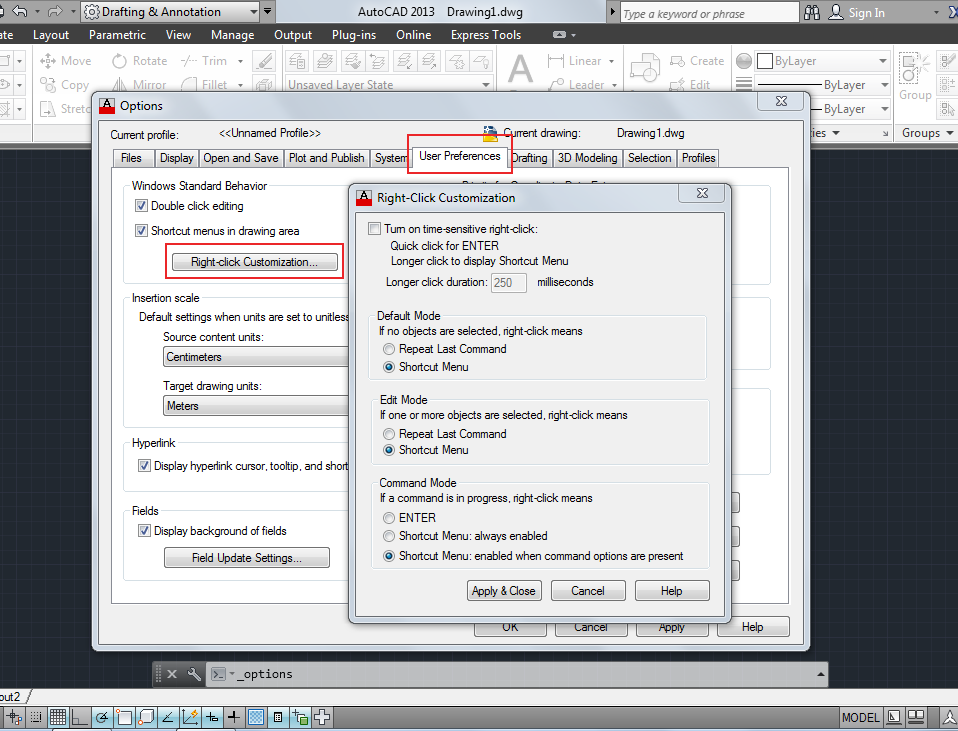
Task: Open the ByLayer color dropdown
Action: 822,61
